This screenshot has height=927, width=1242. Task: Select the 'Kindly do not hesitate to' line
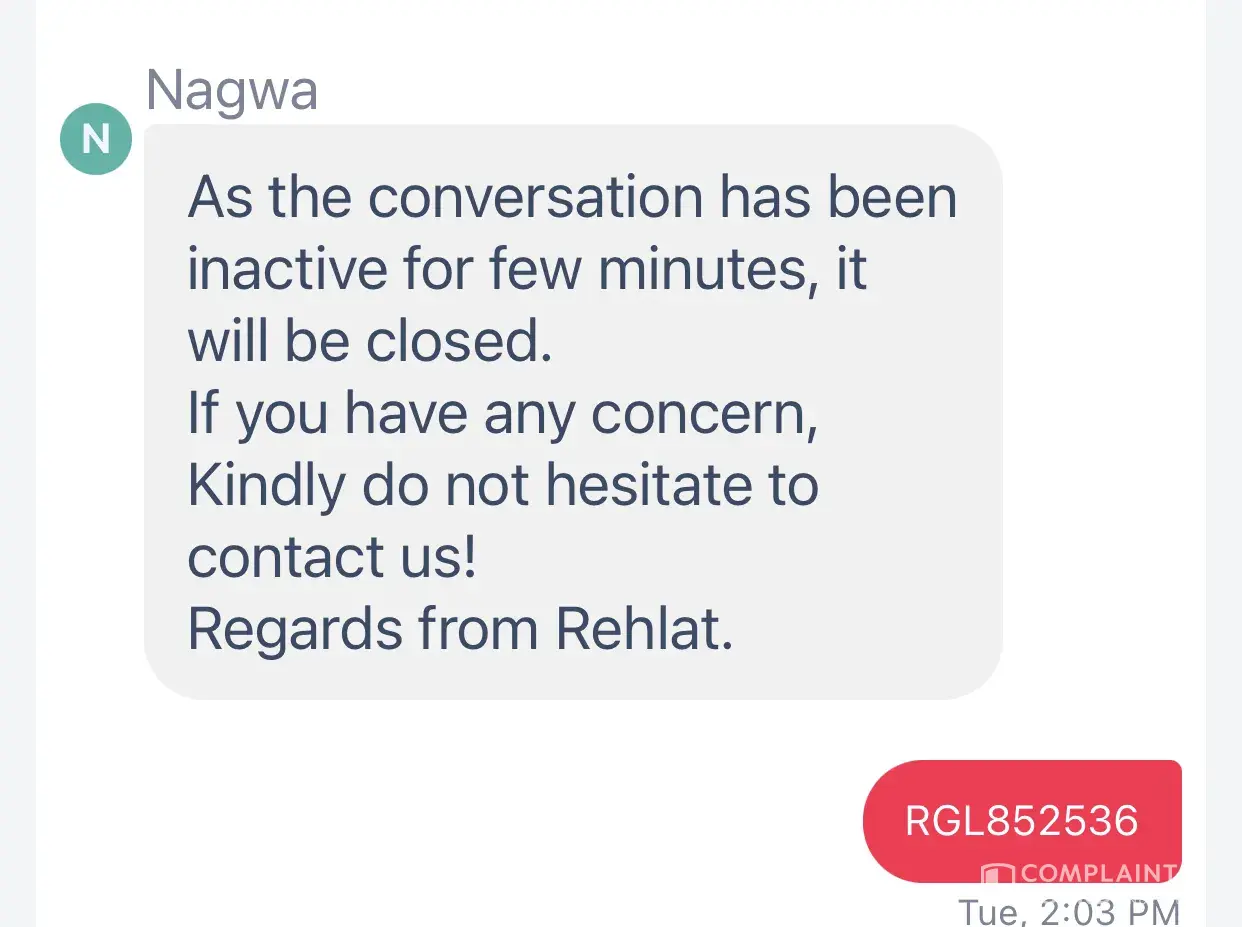coord(503,486)
